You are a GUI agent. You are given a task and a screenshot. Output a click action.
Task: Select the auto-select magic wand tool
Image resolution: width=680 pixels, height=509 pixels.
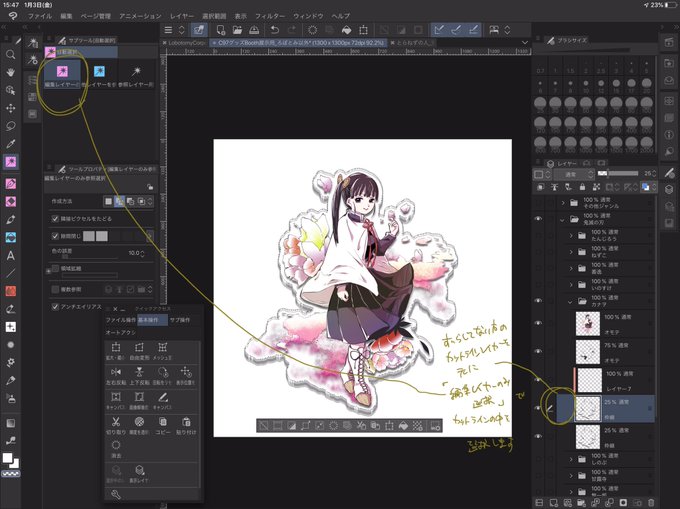pos(10,162)
